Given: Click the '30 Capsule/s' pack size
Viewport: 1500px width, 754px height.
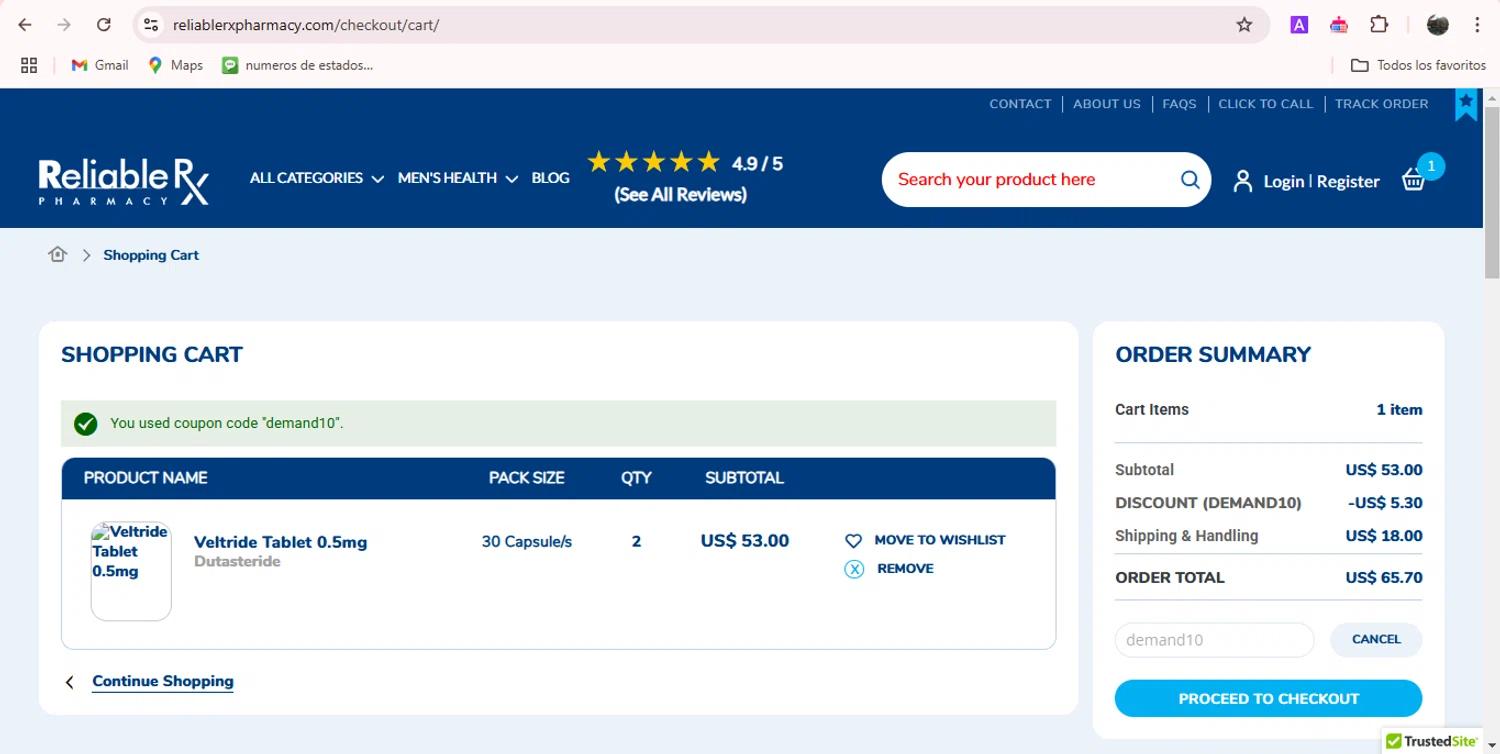Looking at the screenshot, I should (527, 542).
